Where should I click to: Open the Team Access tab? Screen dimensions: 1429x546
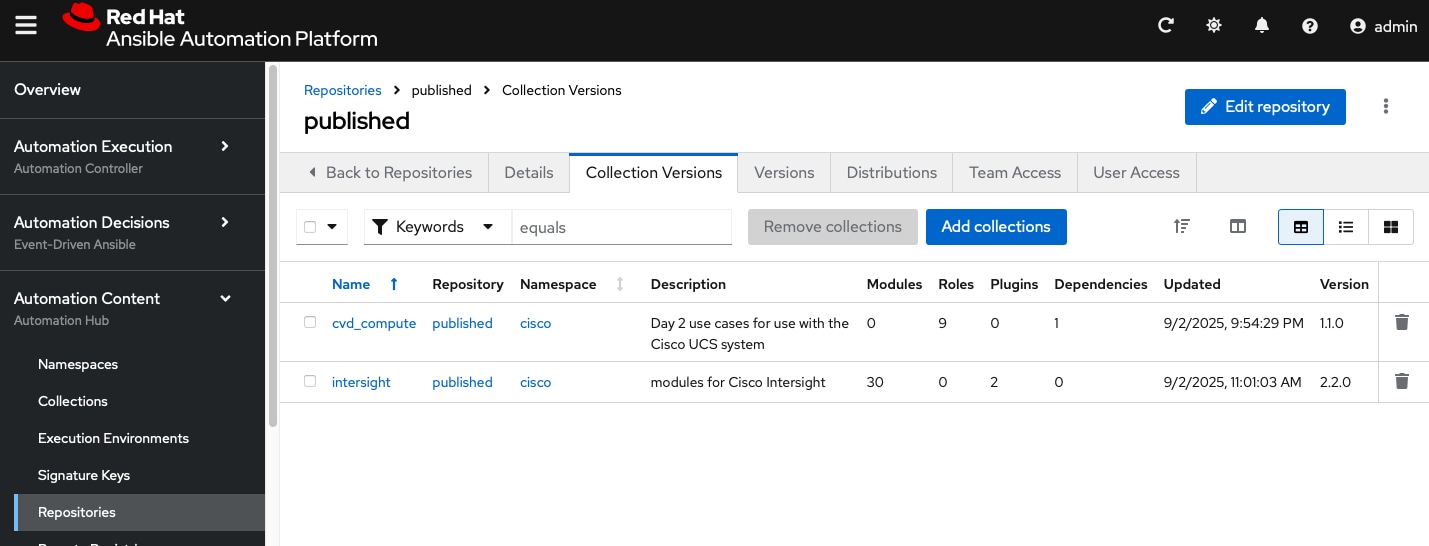click(x=1015, y=172)
